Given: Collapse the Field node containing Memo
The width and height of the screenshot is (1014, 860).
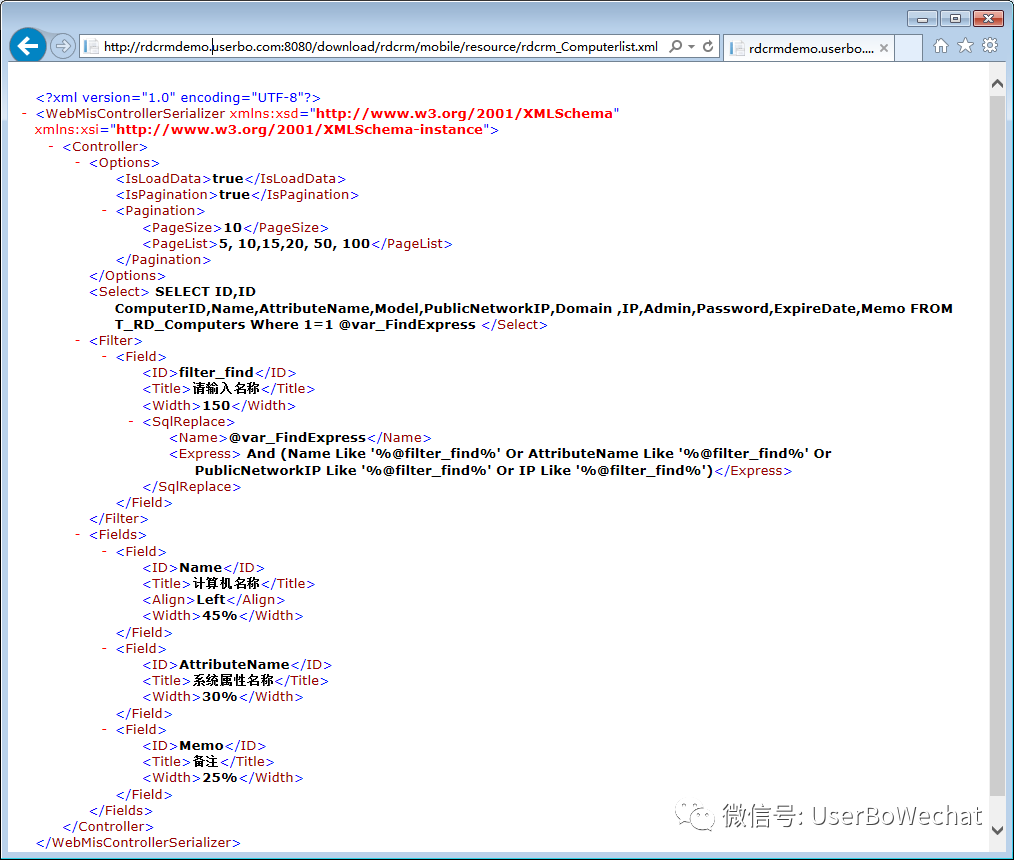Looking at the screenshot, I should pos(104,729).
